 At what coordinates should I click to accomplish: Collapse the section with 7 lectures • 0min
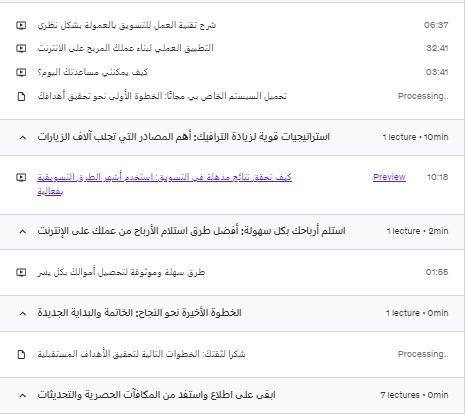coord(23,395)
